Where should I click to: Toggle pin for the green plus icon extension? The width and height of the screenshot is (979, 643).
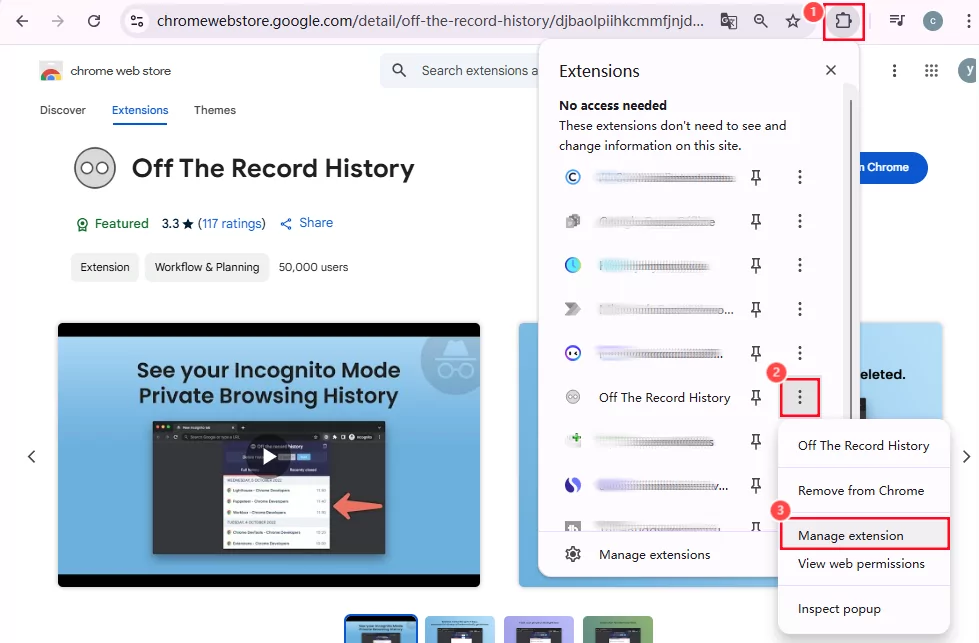(755, 441)
